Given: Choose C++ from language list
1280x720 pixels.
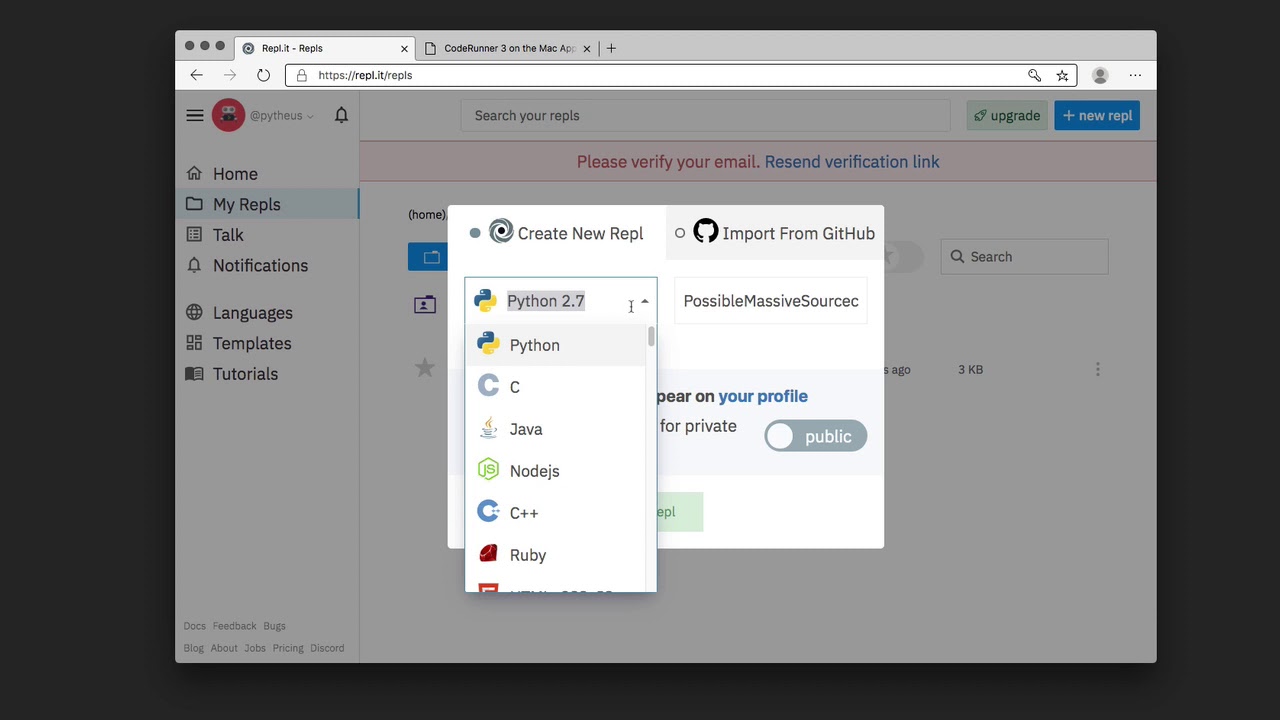Looking at the screenshot, I should click(556, 513).
